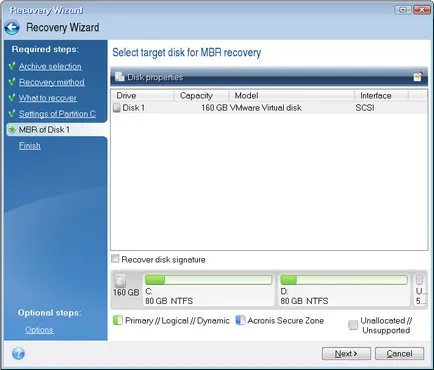Click the Next button

pos(346,353)
